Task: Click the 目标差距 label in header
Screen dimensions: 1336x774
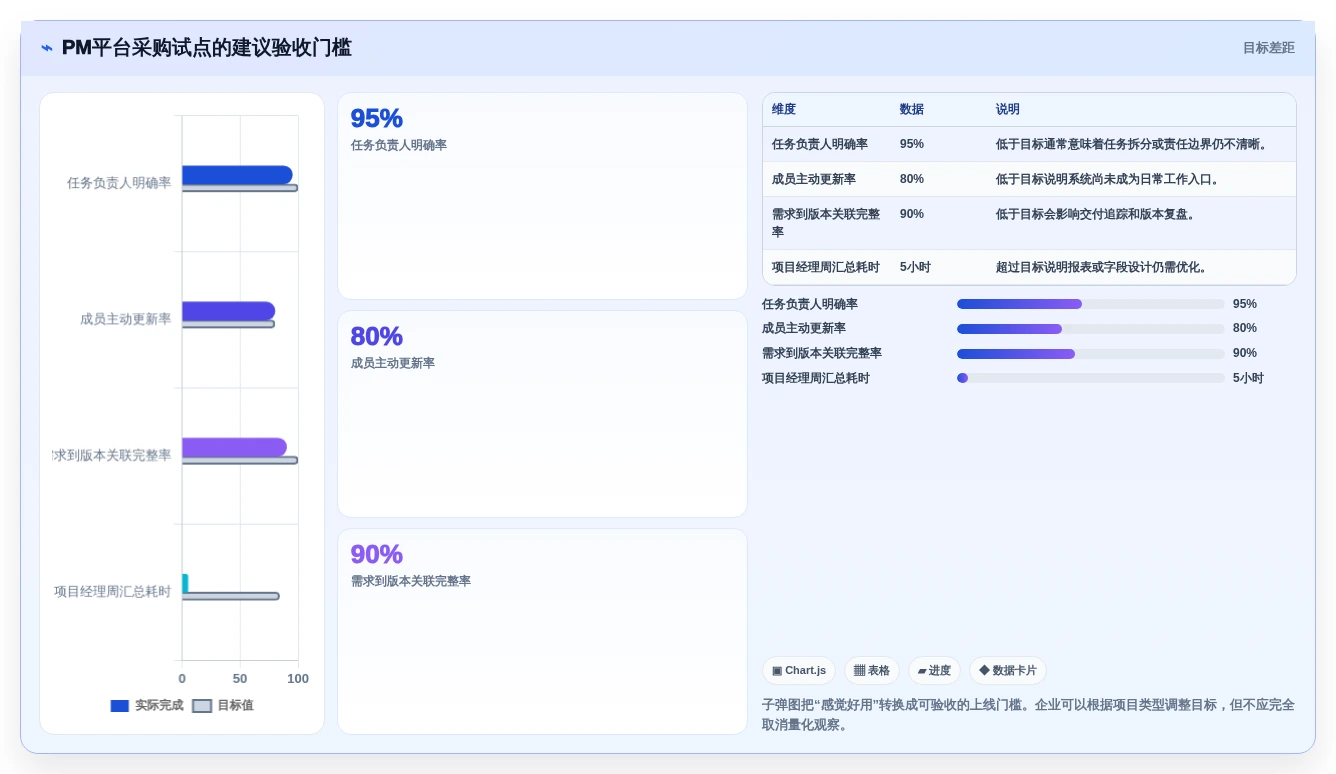Action: pos(1268,48)
